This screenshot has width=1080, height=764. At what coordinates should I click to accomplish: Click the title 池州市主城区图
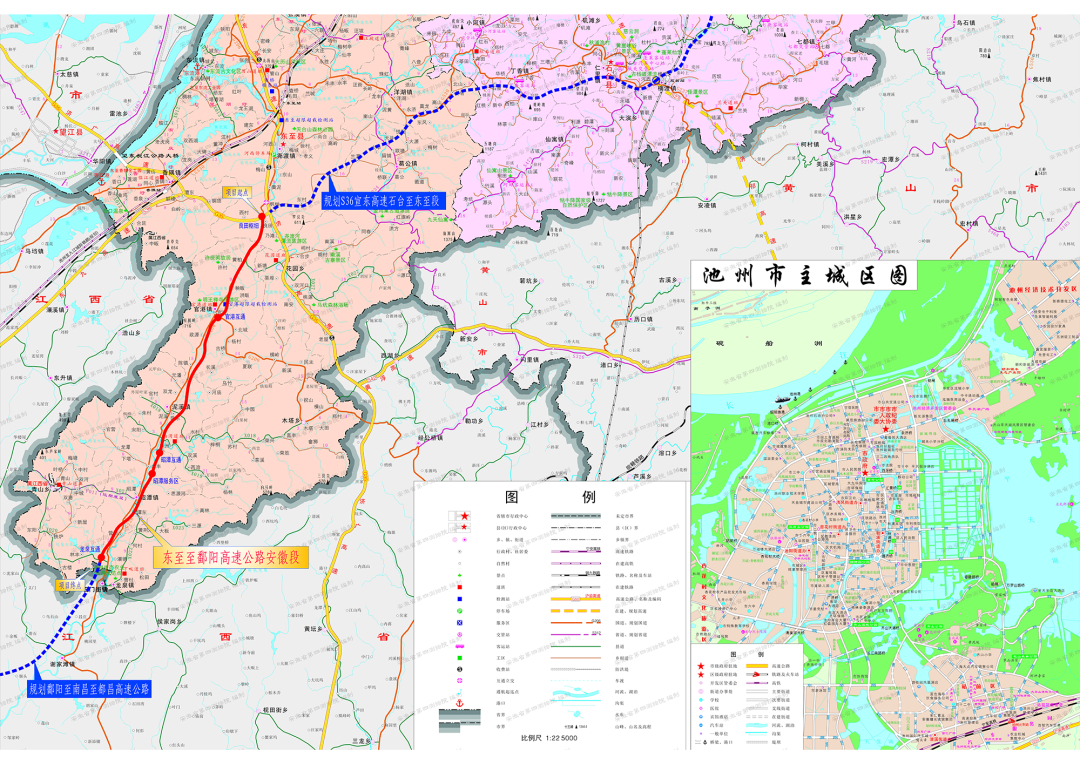pos(804,276)
